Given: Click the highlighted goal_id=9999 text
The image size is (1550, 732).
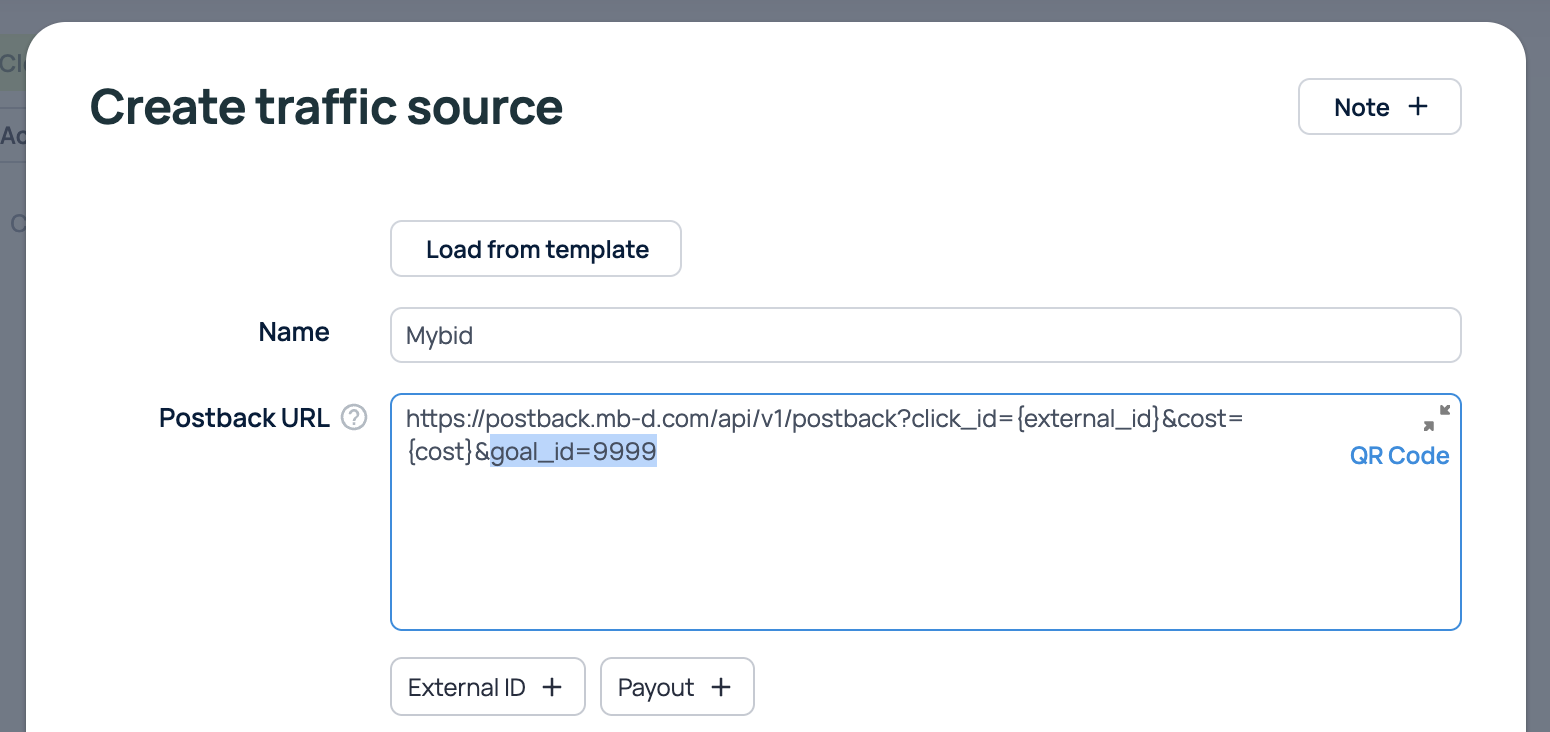Looking at the screenshot, I should pos(573,452).
